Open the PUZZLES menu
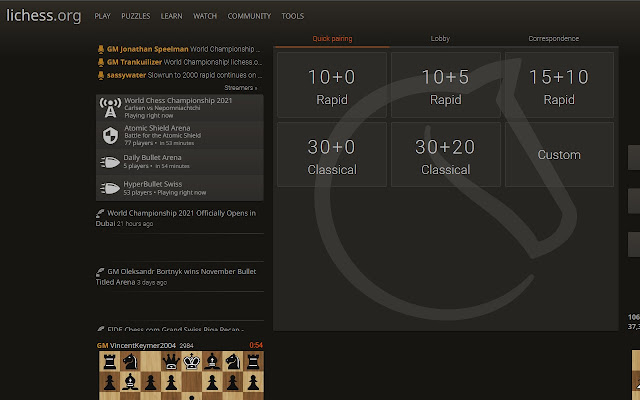The height and width of the screenshot is (400, 640). tap(136, 16)
